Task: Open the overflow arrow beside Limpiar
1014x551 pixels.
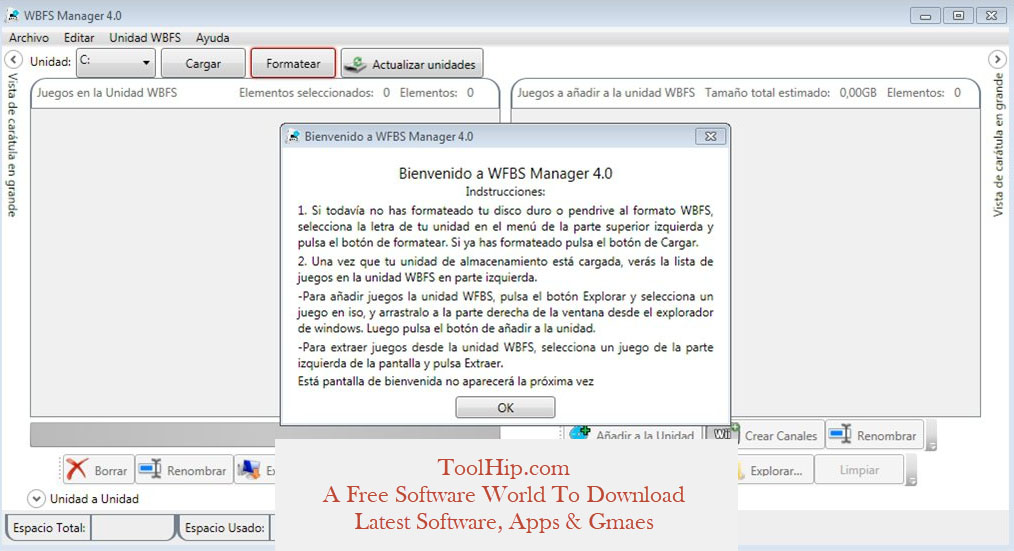Action: tap(911, 470)
